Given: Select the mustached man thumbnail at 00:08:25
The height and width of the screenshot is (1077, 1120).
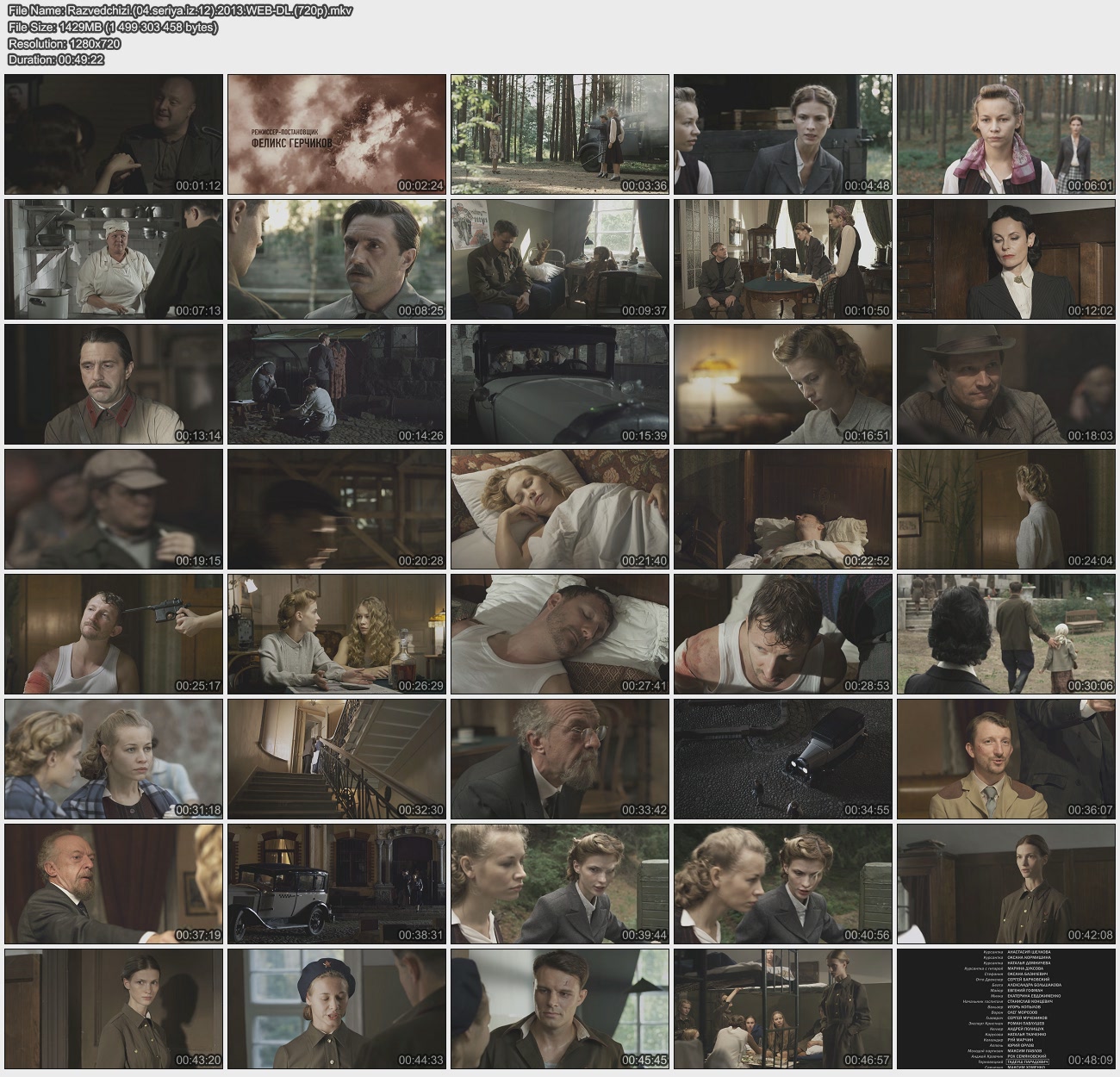Looking at the screenshot, I should pyautogui.click(x=337, y=259).
